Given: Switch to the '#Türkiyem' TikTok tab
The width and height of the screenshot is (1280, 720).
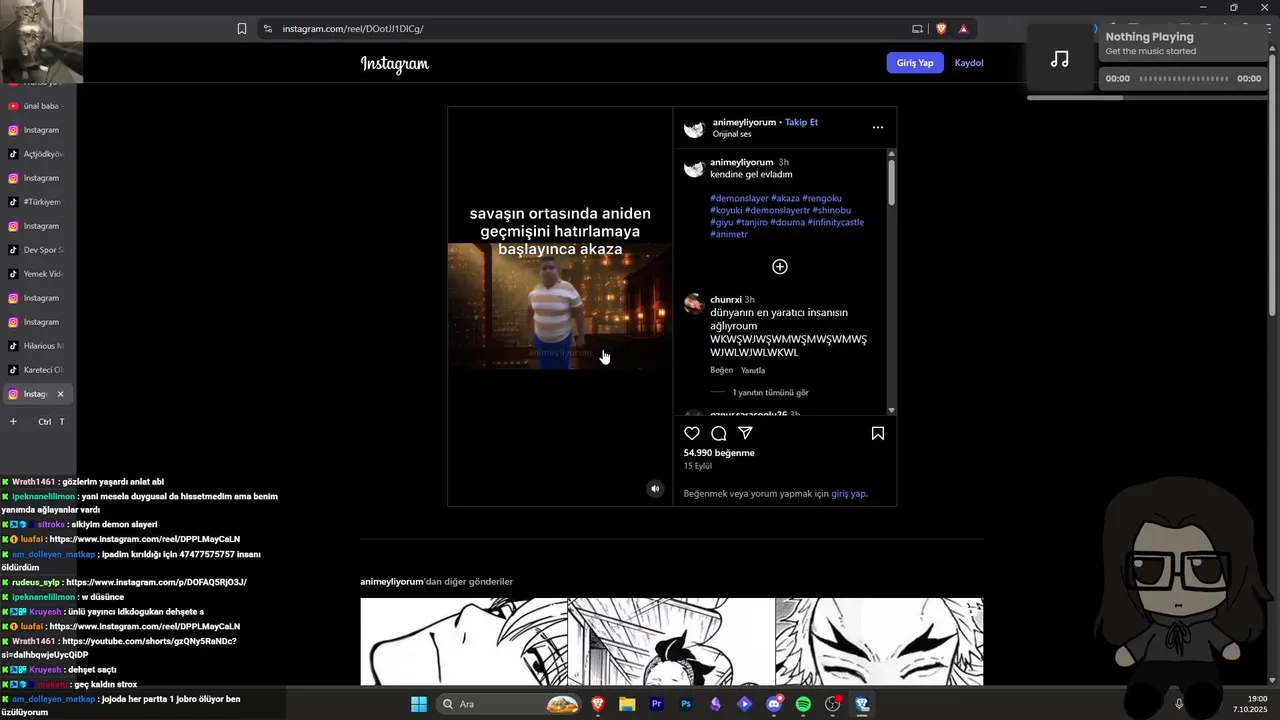Looking at the screenshot, I should coord(38,202).
